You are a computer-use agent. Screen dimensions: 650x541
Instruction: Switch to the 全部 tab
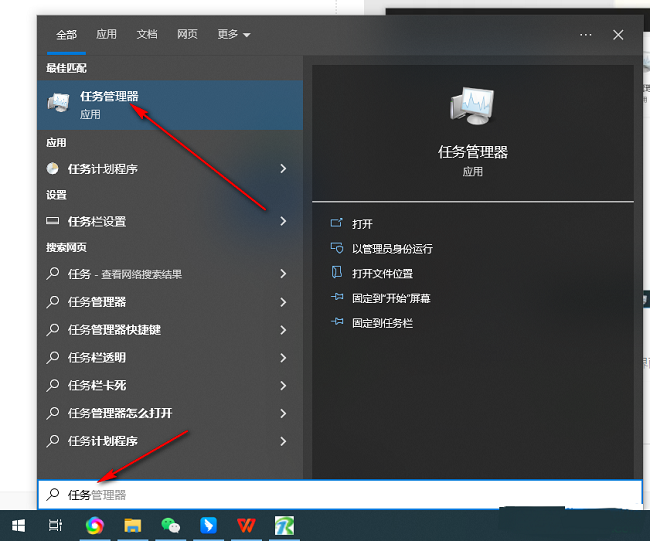click(66, 34)
